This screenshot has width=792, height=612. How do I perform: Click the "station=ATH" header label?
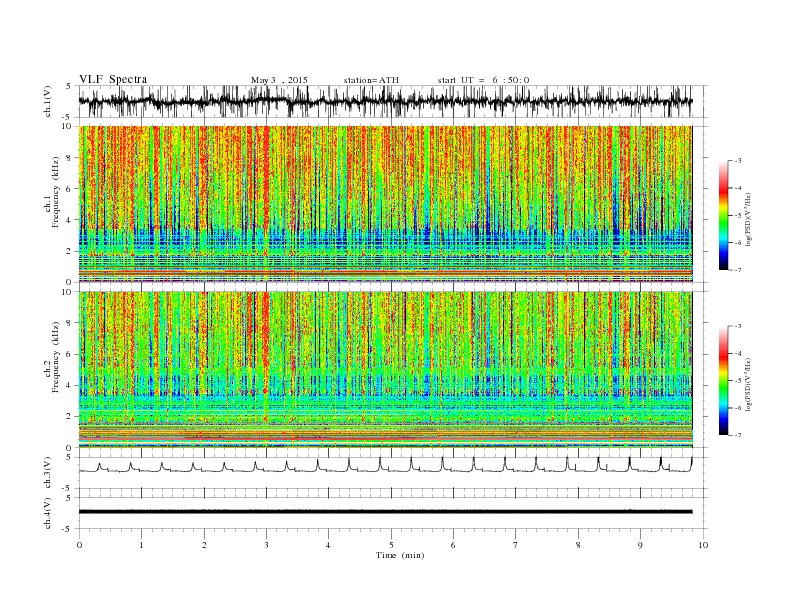(371, 80)
